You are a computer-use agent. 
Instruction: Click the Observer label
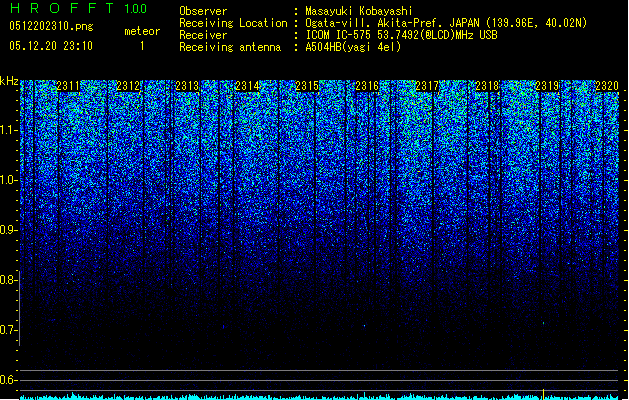click(203, 11)
